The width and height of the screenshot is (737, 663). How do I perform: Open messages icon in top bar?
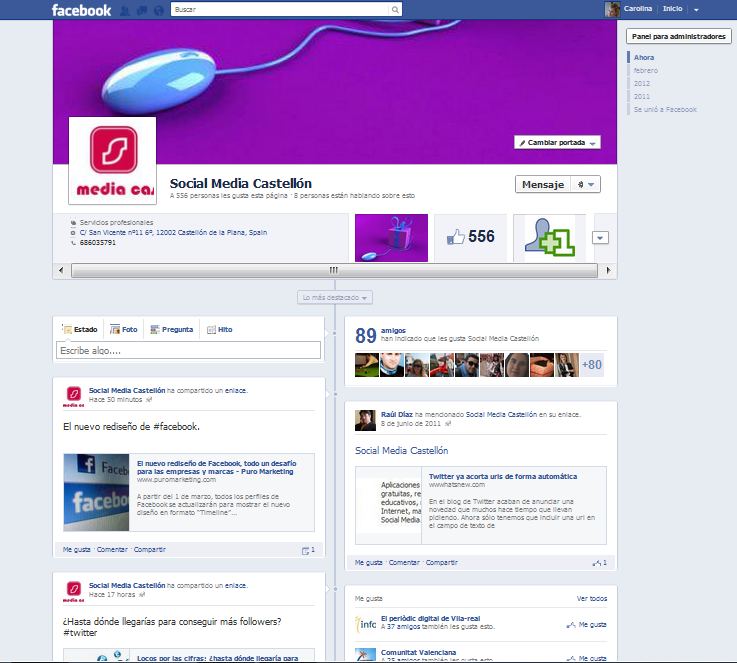click(x=142, y=10)
